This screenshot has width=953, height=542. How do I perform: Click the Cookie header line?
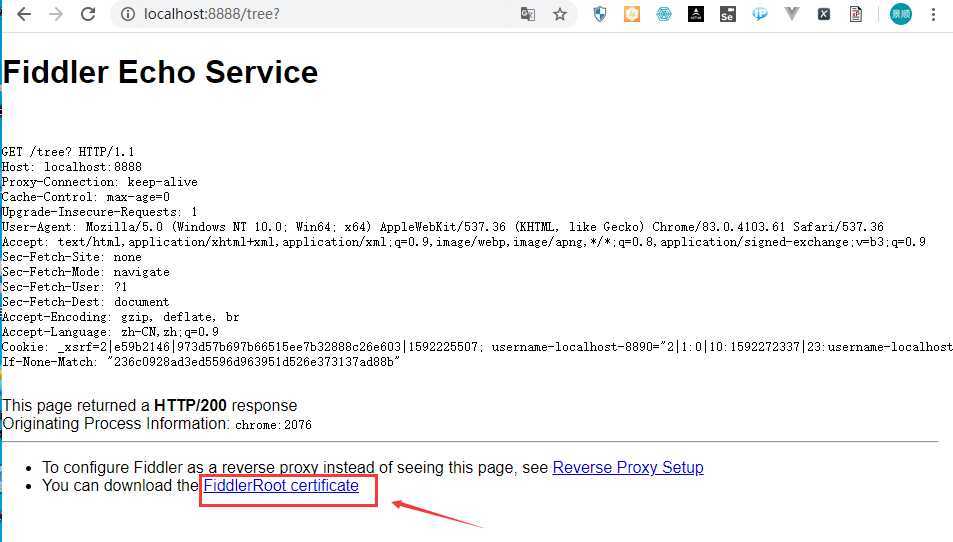[x=477, y=347]
